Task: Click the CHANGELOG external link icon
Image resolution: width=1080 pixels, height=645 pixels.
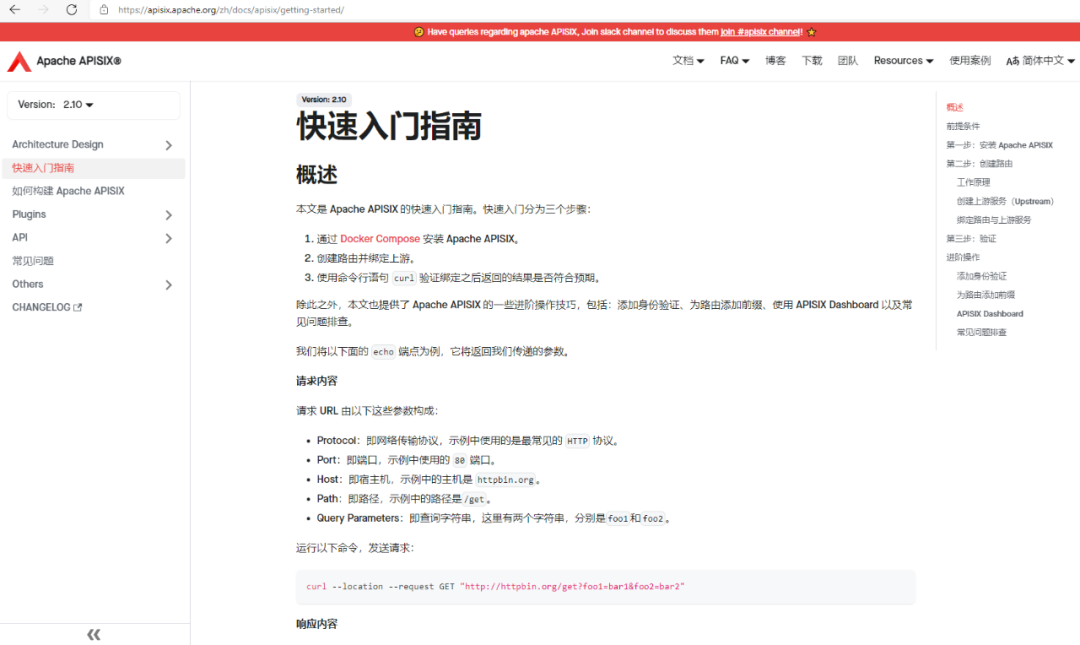Action: (78, 307)
